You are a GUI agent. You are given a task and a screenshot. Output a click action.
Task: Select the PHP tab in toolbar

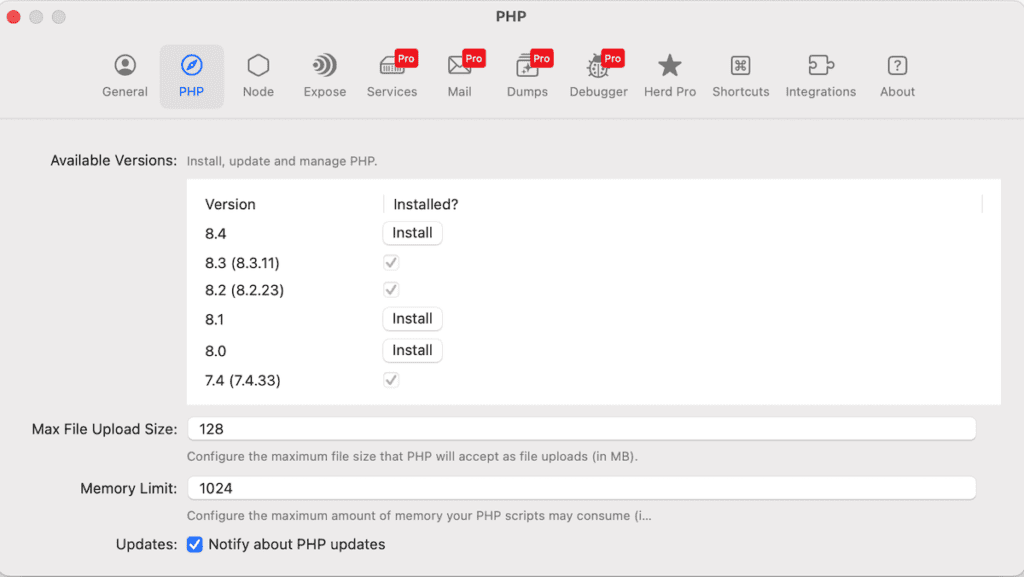tap(191, 76)
